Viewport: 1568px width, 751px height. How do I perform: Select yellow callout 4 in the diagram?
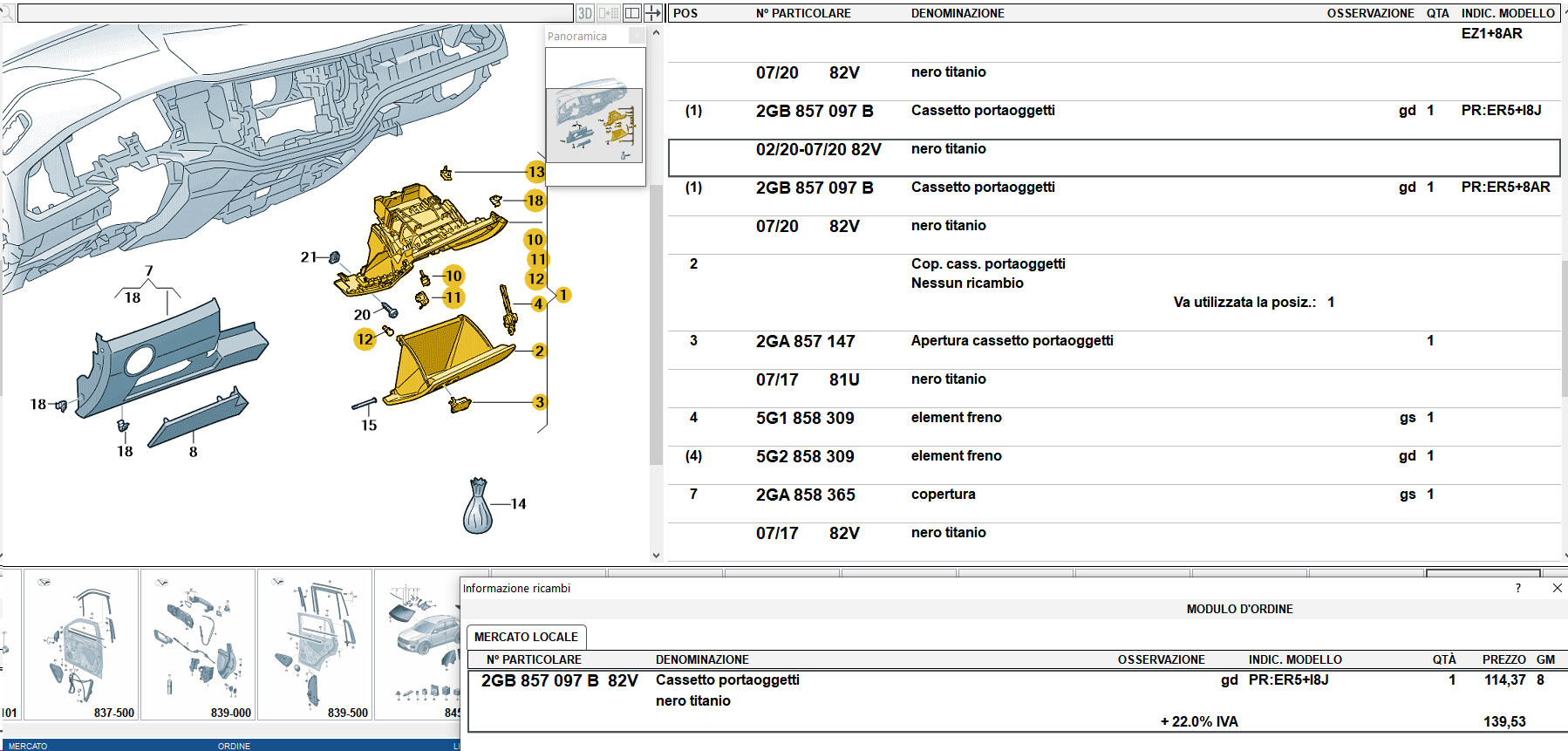538,304
